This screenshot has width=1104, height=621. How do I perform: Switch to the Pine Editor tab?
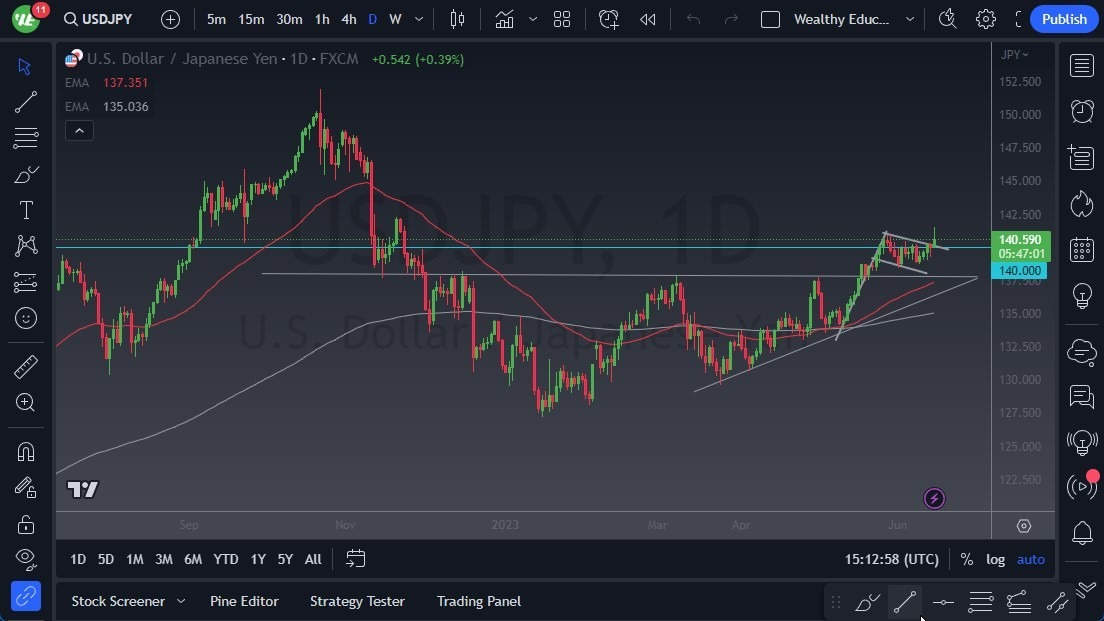[x=244, y=601]
